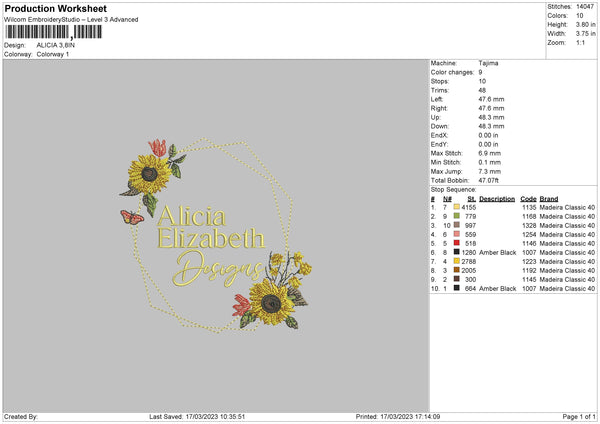Select the Max Stitch value '6.9 mm'
The image size is (600, 424).
point(489,153)
